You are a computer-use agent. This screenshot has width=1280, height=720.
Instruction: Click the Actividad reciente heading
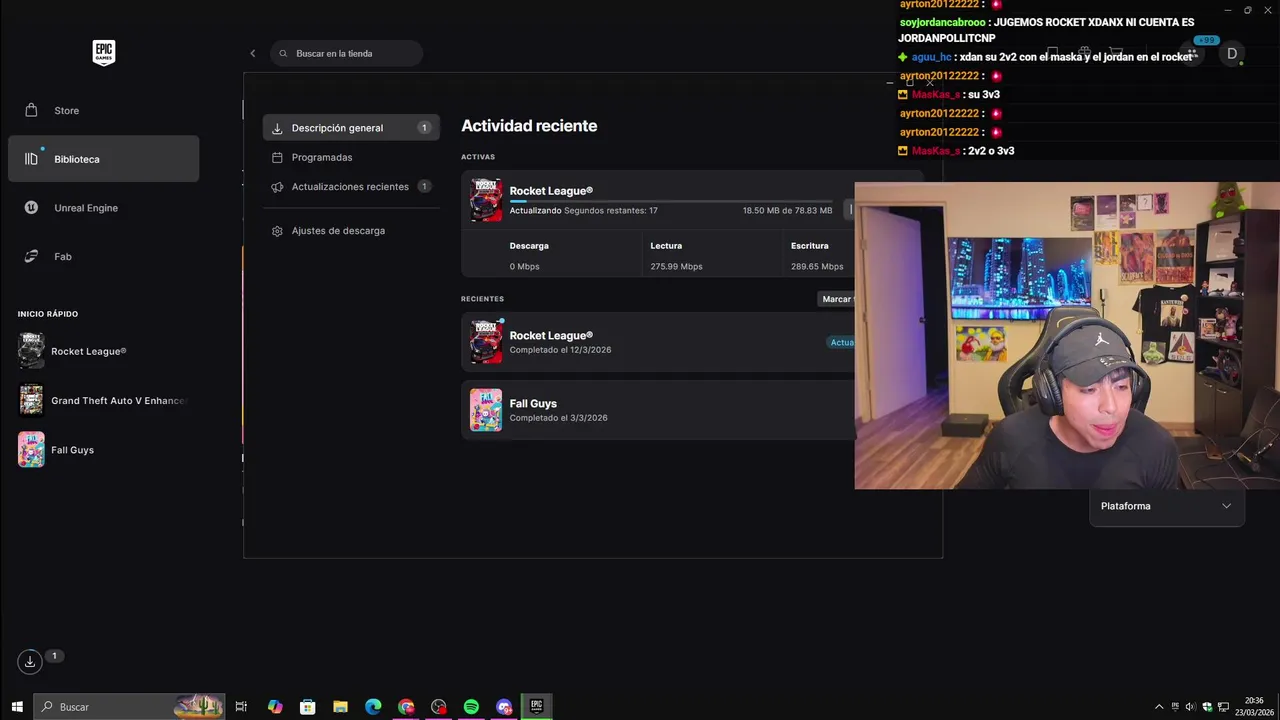pos(529,126)
